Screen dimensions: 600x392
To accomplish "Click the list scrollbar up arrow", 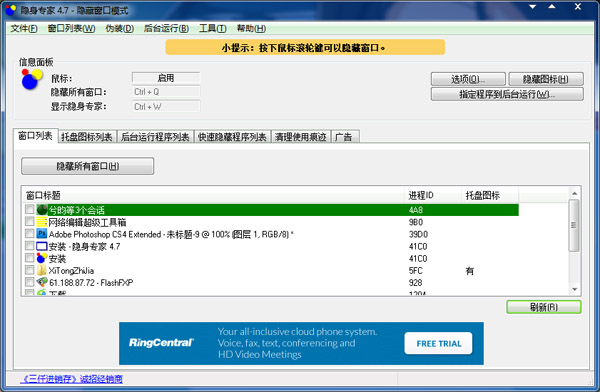I will coord(574,193).
